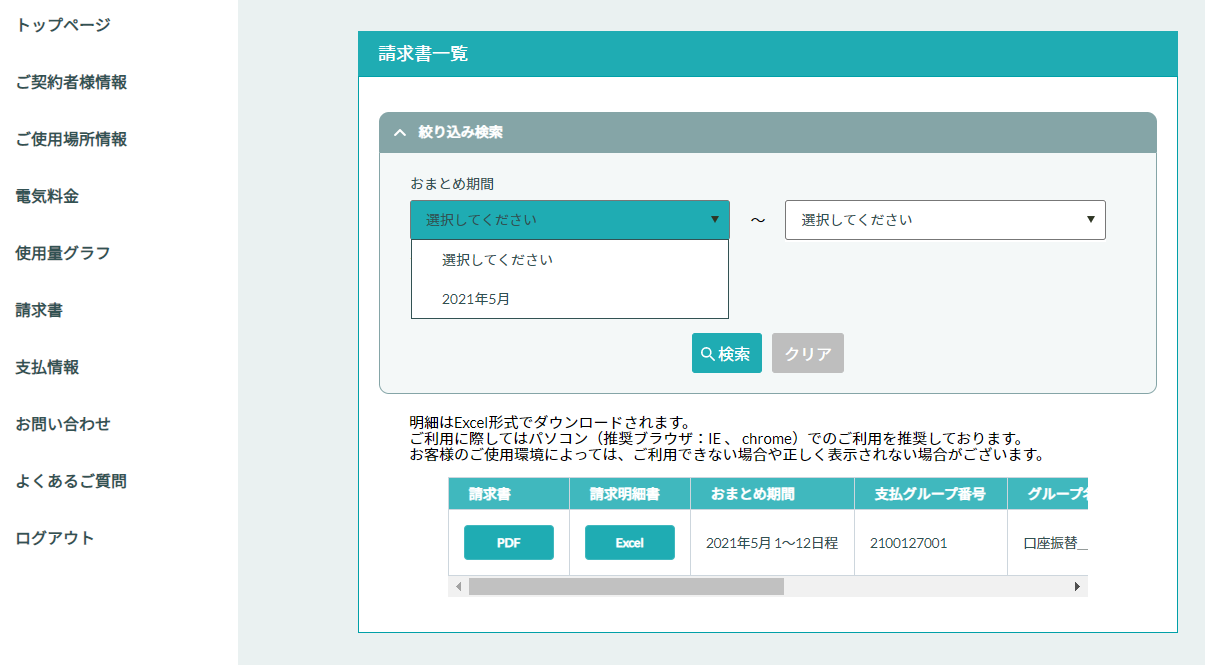Go to ご契約者様情報 in sidebar

pos(71,82)
